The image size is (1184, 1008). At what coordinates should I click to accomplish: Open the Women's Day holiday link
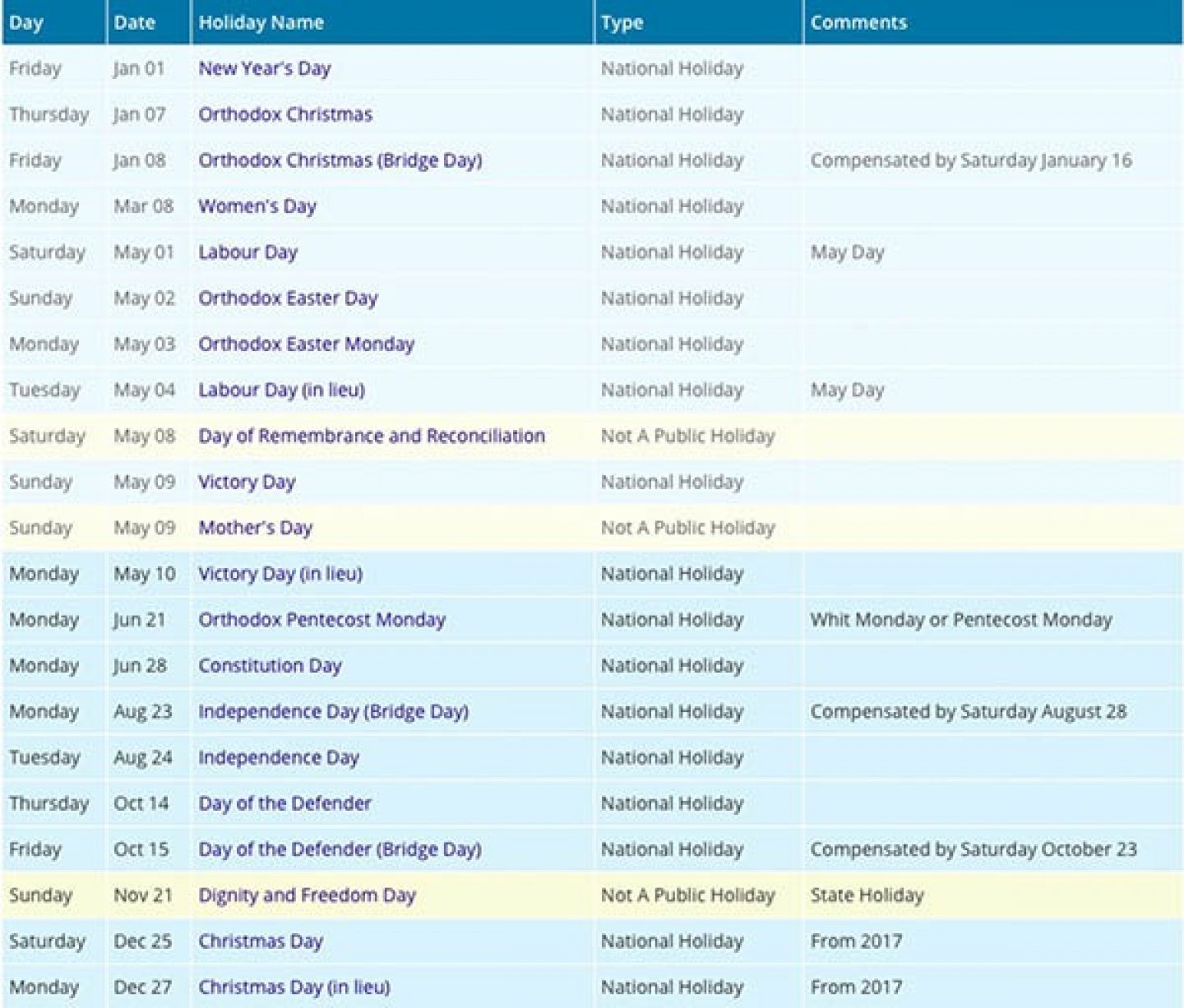coord(257,207)
